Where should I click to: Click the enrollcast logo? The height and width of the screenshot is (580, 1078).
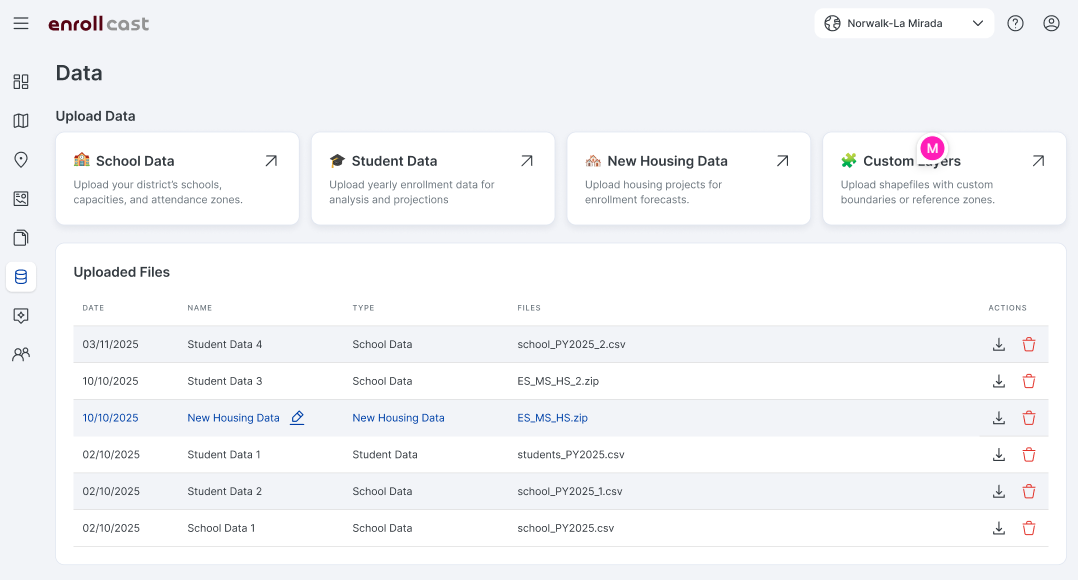coord(98,23)
